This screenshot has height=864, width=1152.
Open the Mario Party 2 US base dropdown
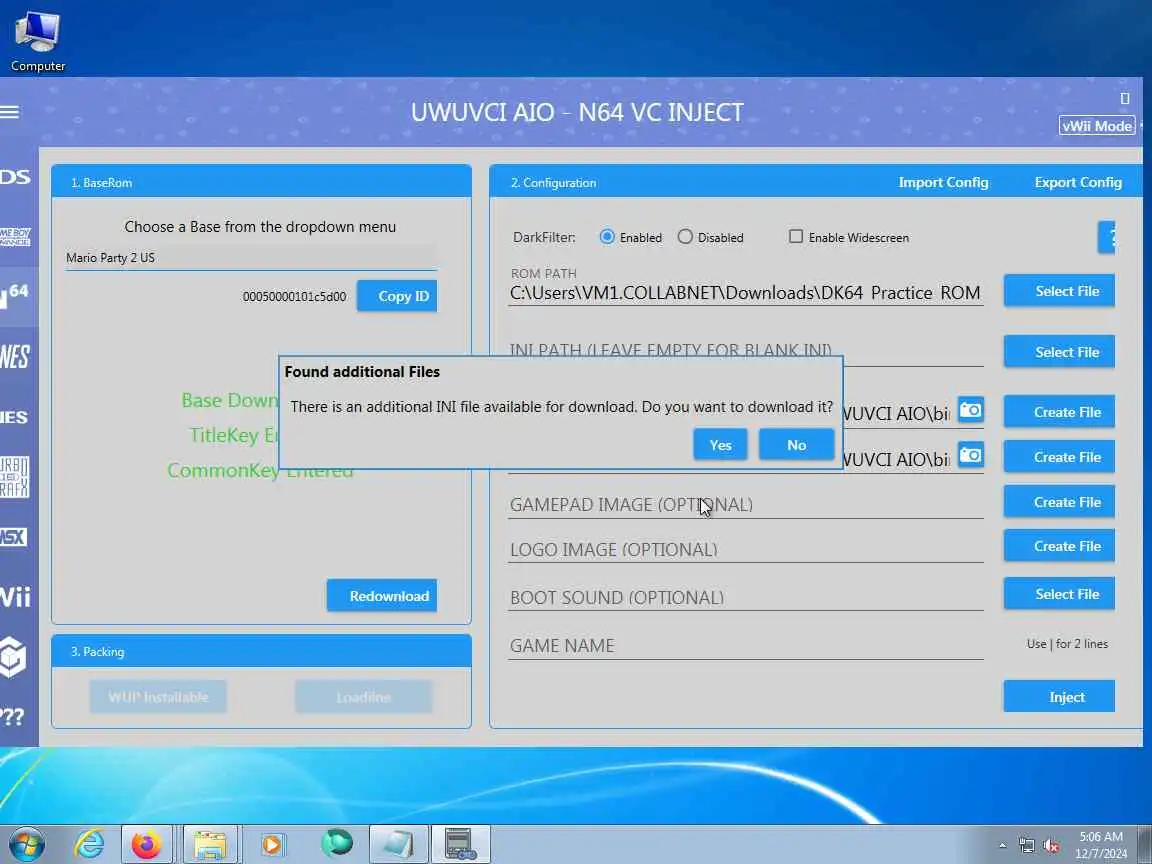click(x=251, y=258)
